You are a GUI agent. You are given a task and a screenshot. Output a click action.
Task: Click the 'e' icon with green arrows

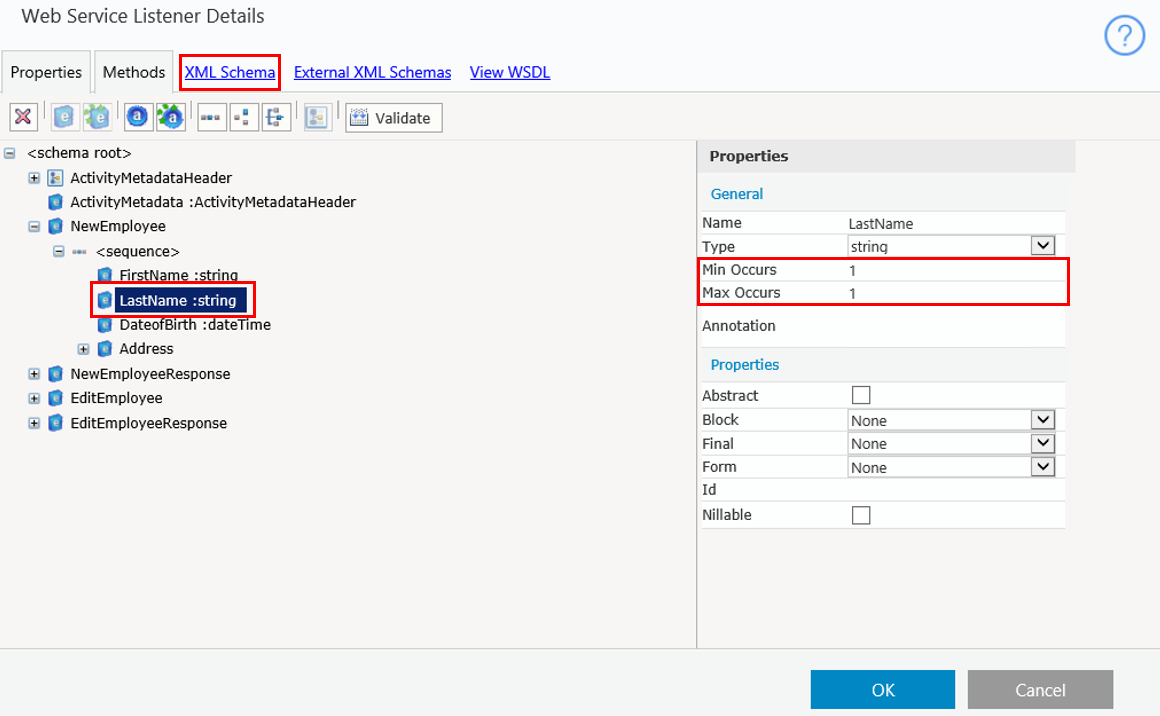pyautogui.click(x=96, y=117)
